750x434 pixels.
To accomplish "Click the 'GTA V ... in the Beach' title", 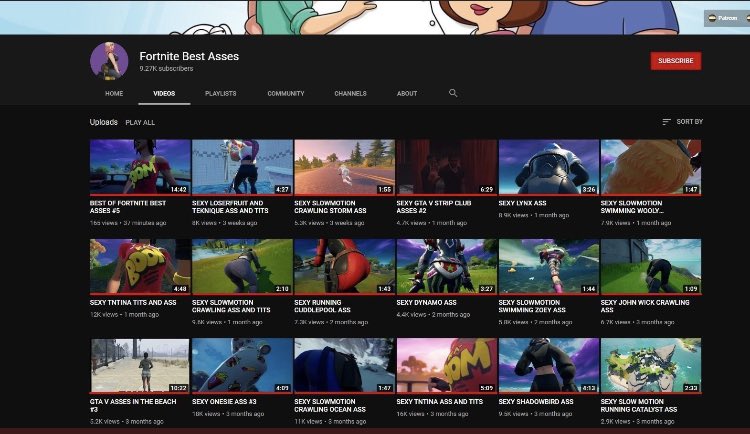I will (133, 405).
